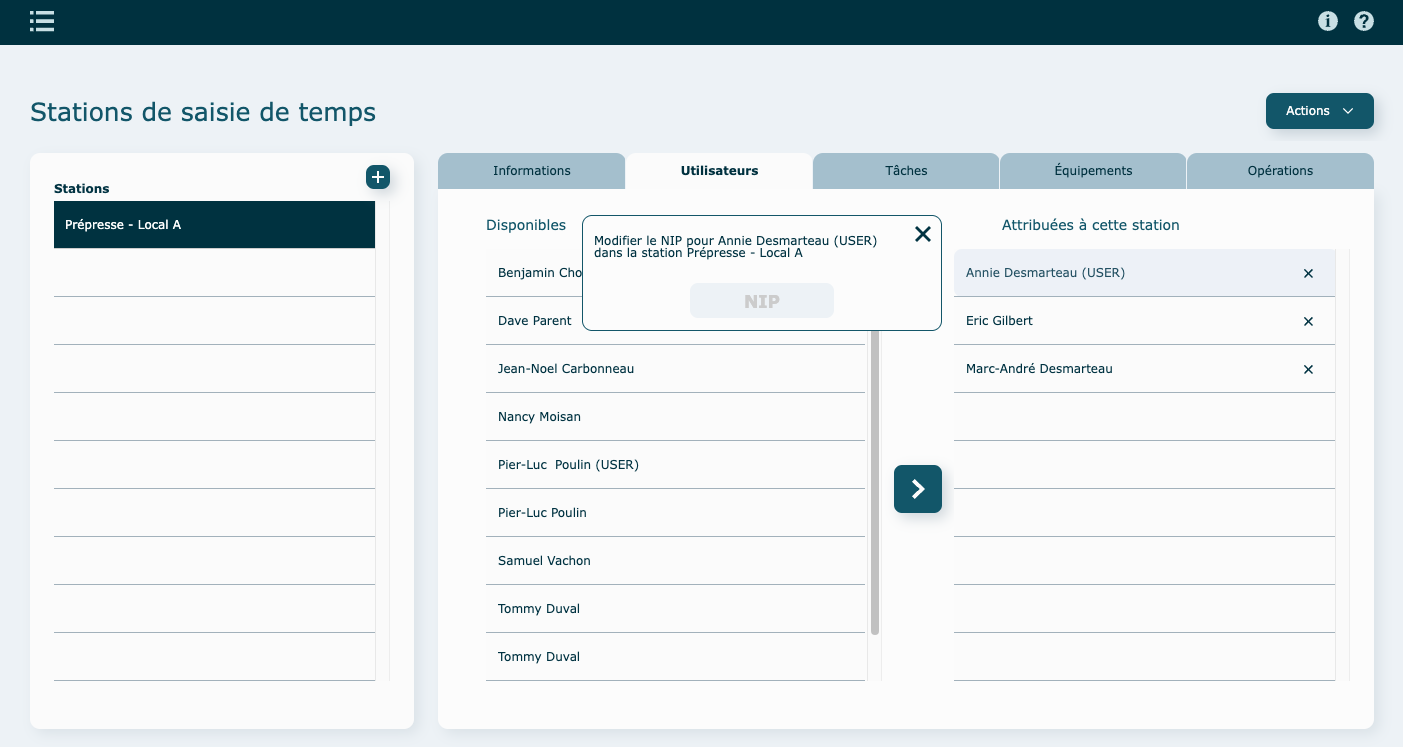
Task: Select the Opérations tab
Action: click(1280, 171)
